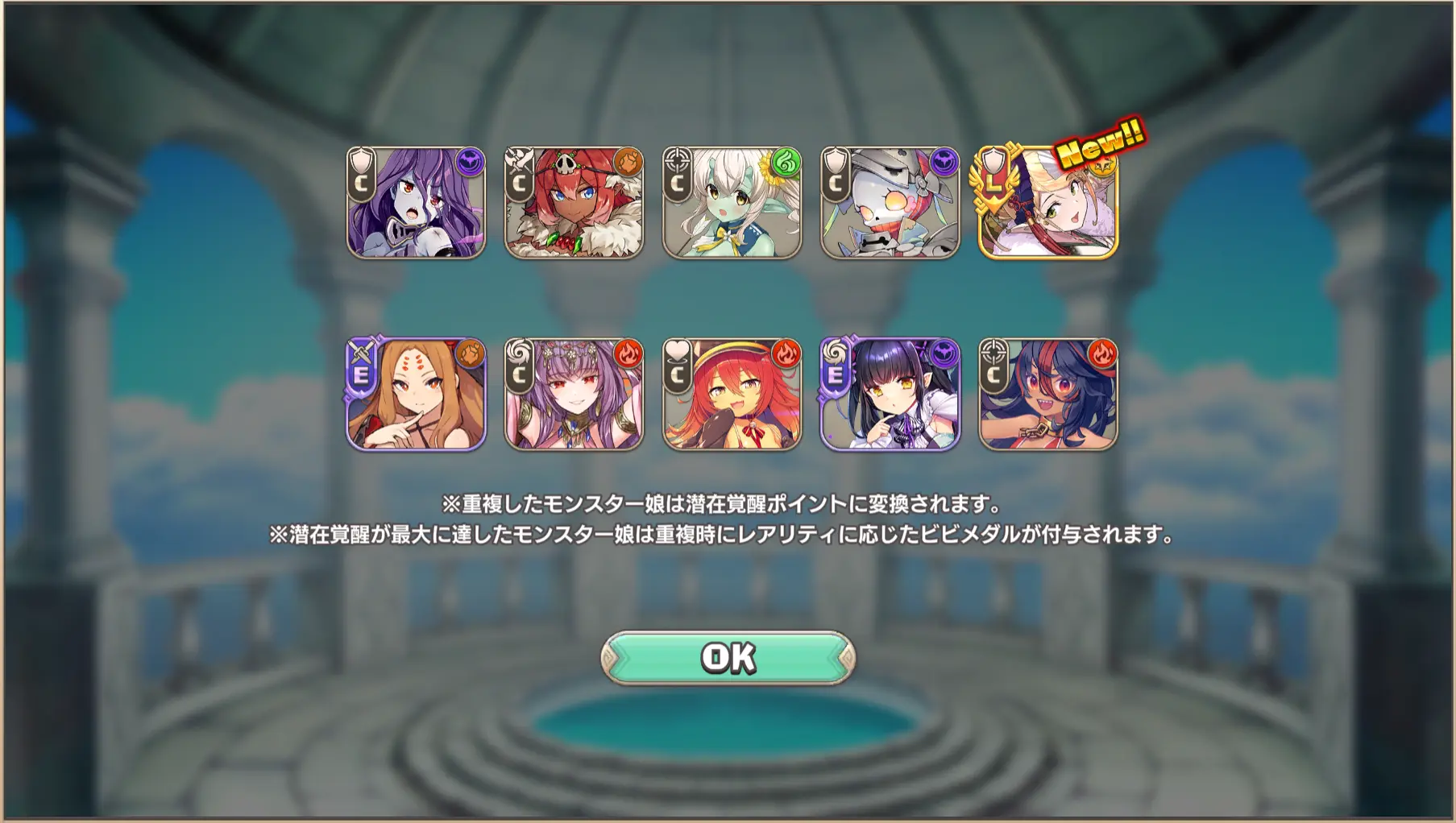Open the New!! legendary character card

click(1047, 202)
